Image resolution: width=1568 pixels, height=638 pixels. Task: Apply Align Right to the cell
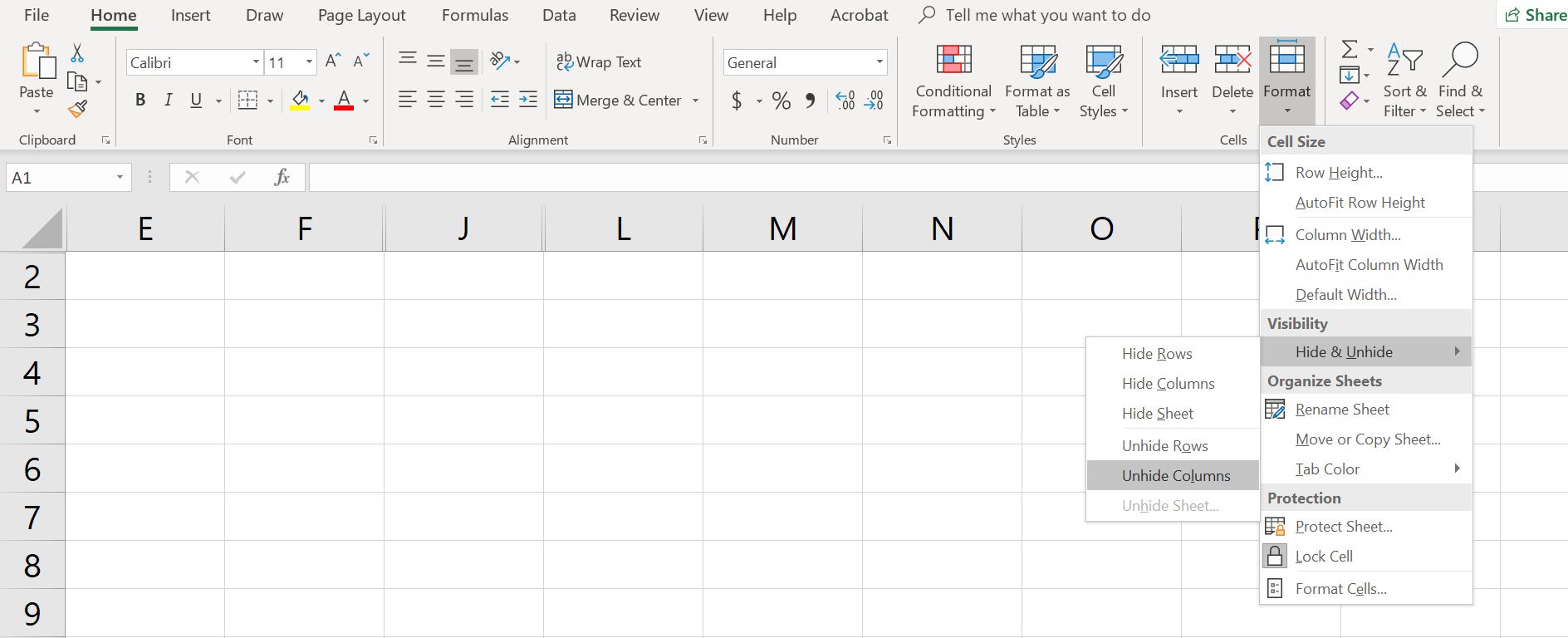pyautogui.click(x=464, y=101)
